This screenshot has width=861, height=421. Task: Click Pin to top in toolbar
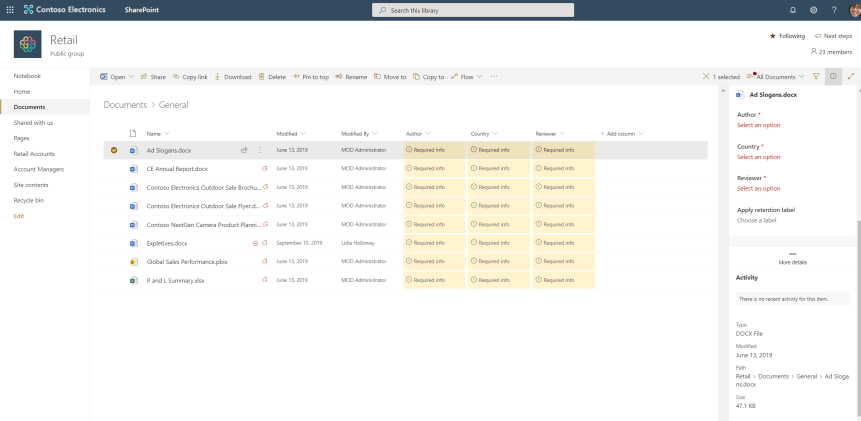click(x=311, y=76)
